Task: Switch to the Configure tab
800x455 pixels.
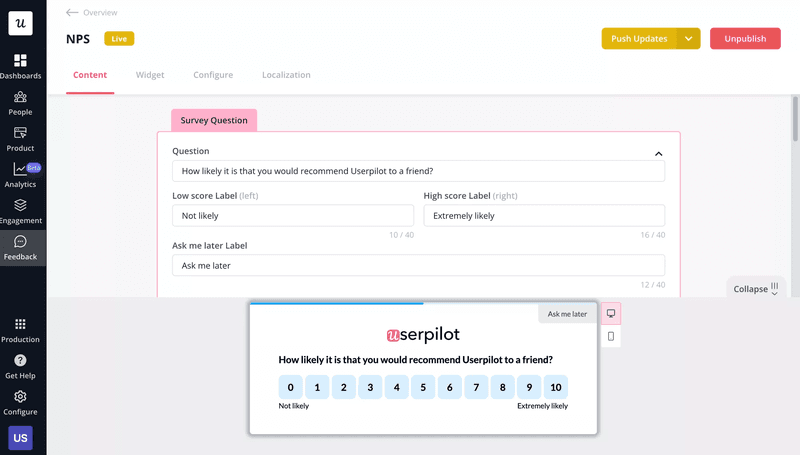Action: [x=213, y=74]
